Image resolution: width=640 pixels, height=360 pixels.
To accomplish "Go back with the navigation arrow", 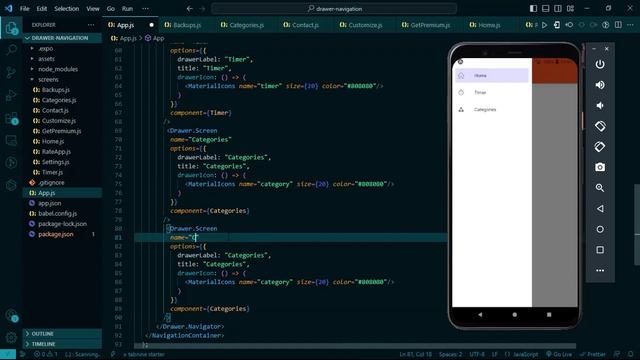I will [189, 9].
